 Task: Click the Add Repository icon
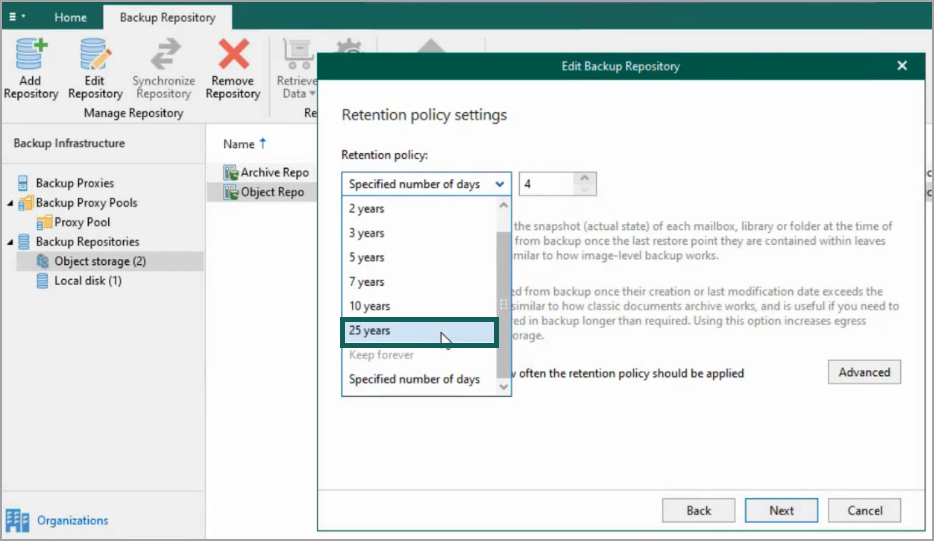coord(30,55)
